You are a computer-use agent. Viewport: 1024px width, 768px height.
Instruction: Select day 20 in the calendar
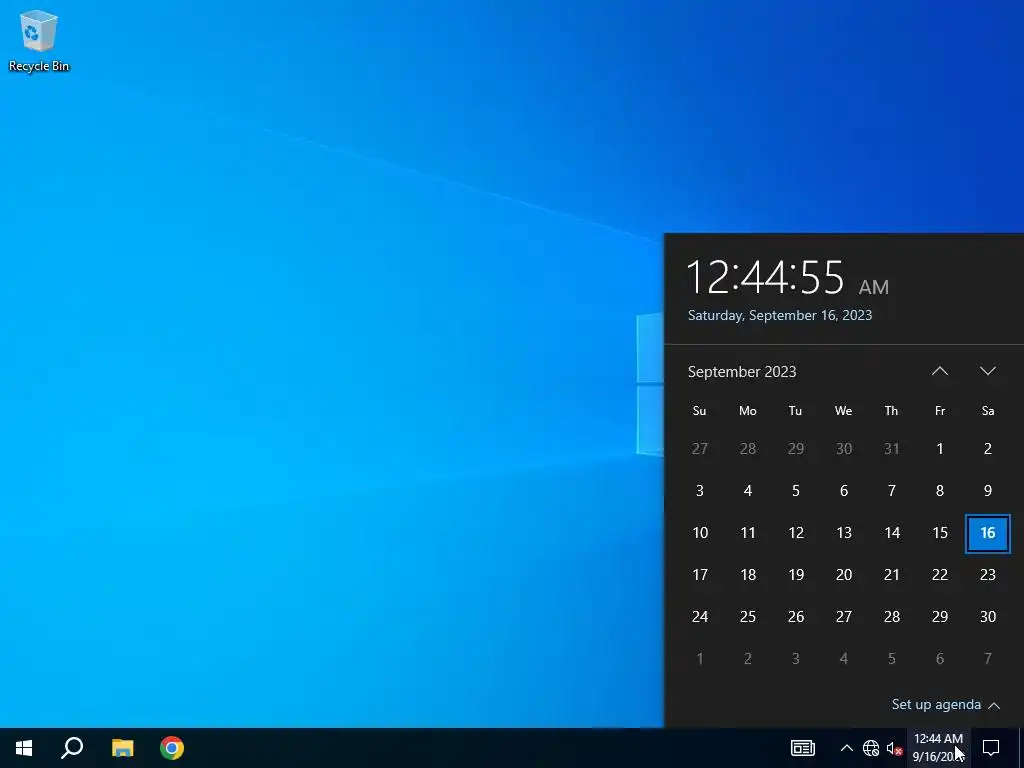pyautogui.click(x=844, y=575)
